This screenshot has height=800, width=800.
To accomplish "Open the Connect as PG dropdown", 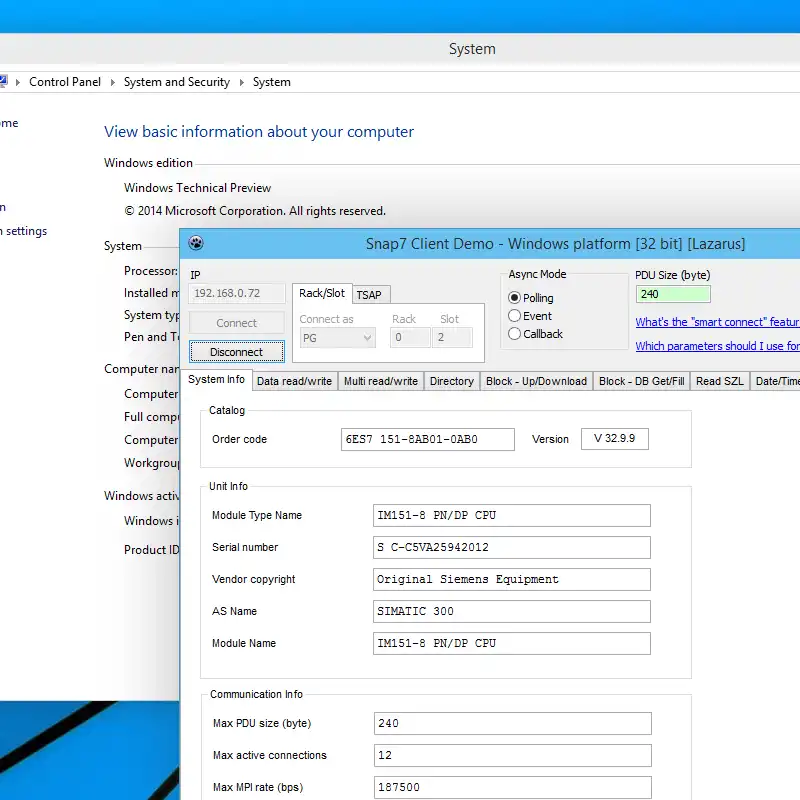I will pos(337,338).
